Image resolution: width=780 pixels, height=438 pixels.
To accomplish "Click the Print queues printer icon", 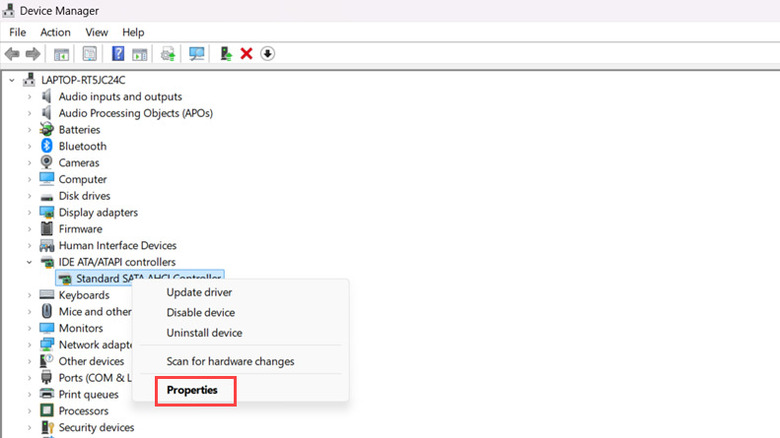I will (47, 394).
